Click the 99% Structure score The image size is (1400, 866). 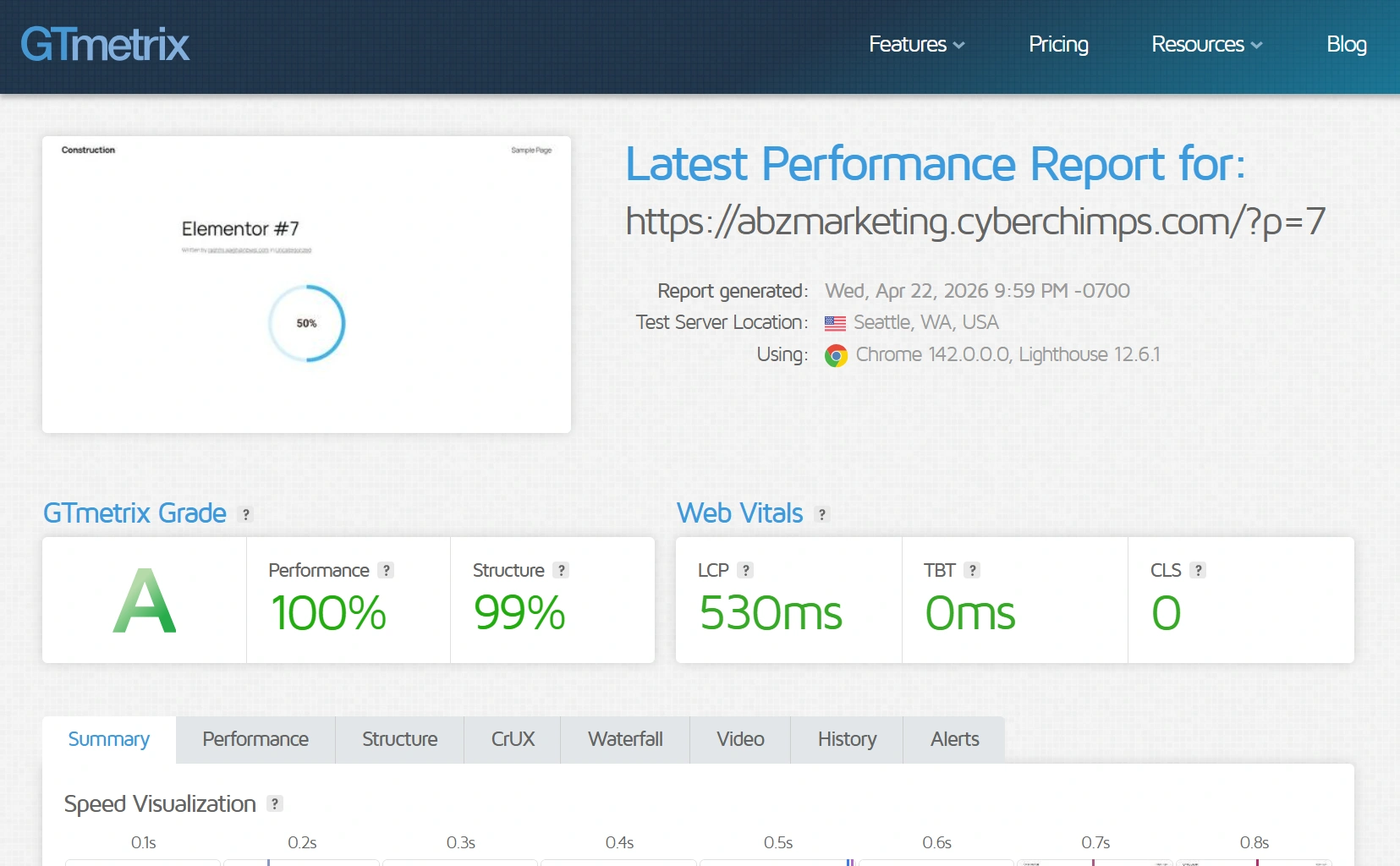pyautogui.click(x=519, y=613)
